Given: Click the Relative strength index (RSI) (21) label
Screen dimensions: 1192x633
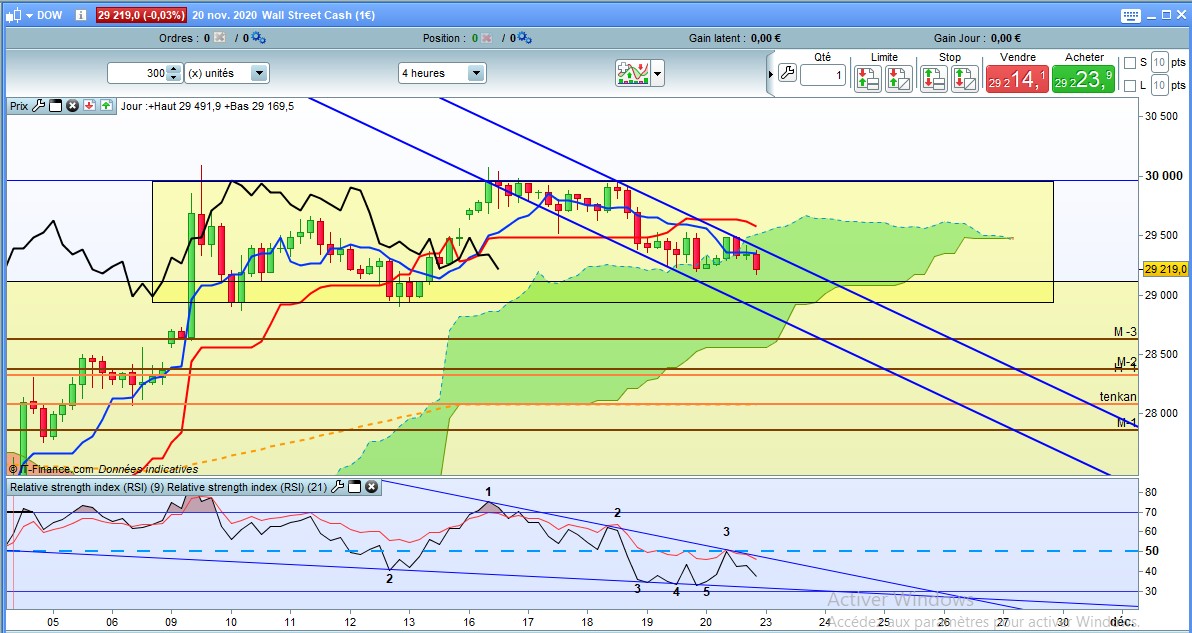Looking at the screenshot, I should click(248, 487).
